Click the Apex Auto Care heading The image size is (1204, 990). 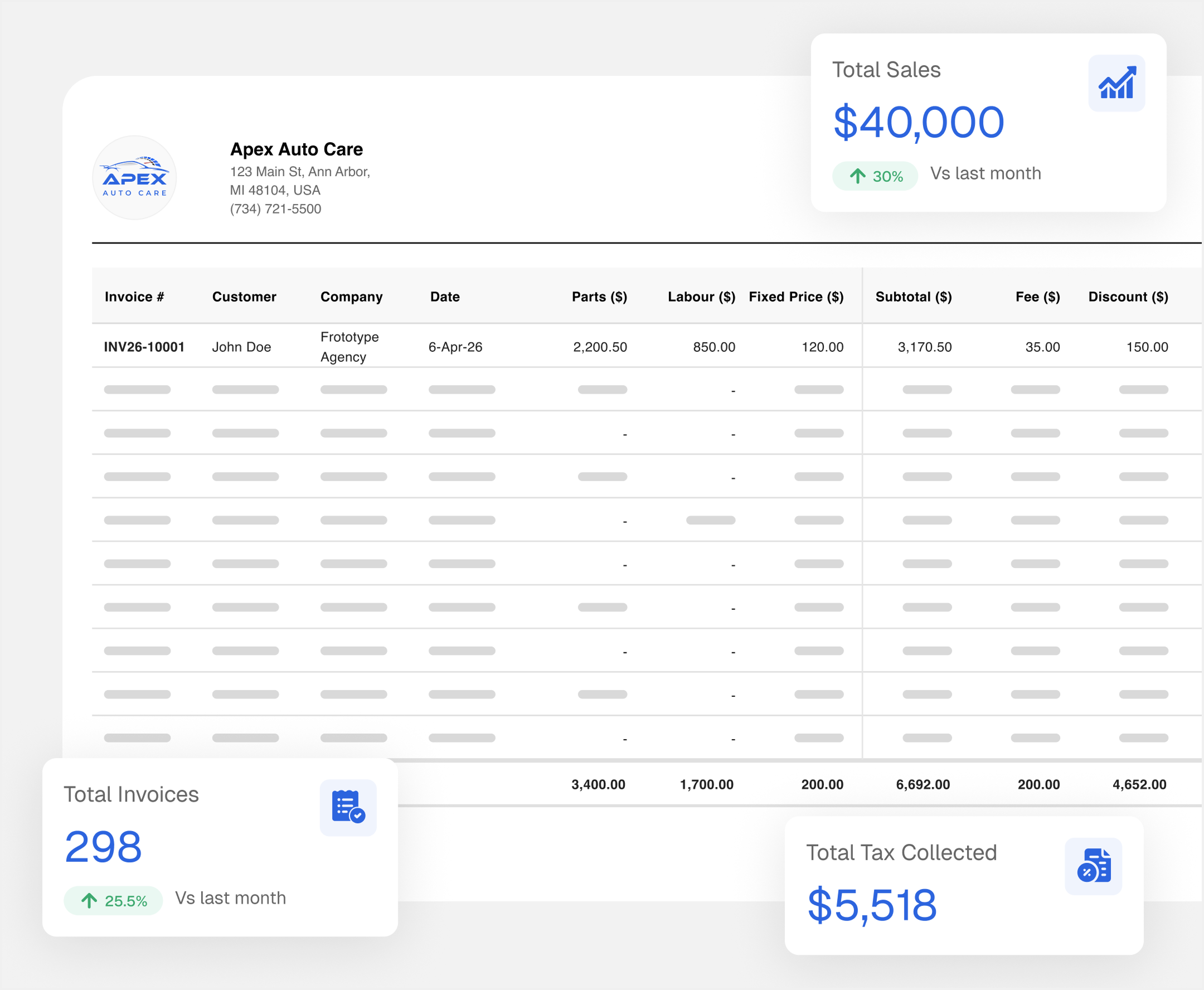(x=297, y=149)
